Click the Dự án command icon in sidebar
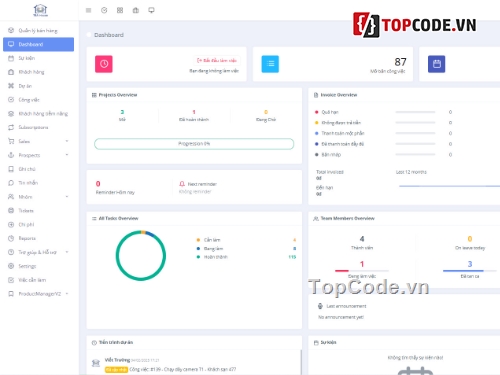Viewport: 500px width, 375px height. tap(11, 86)
